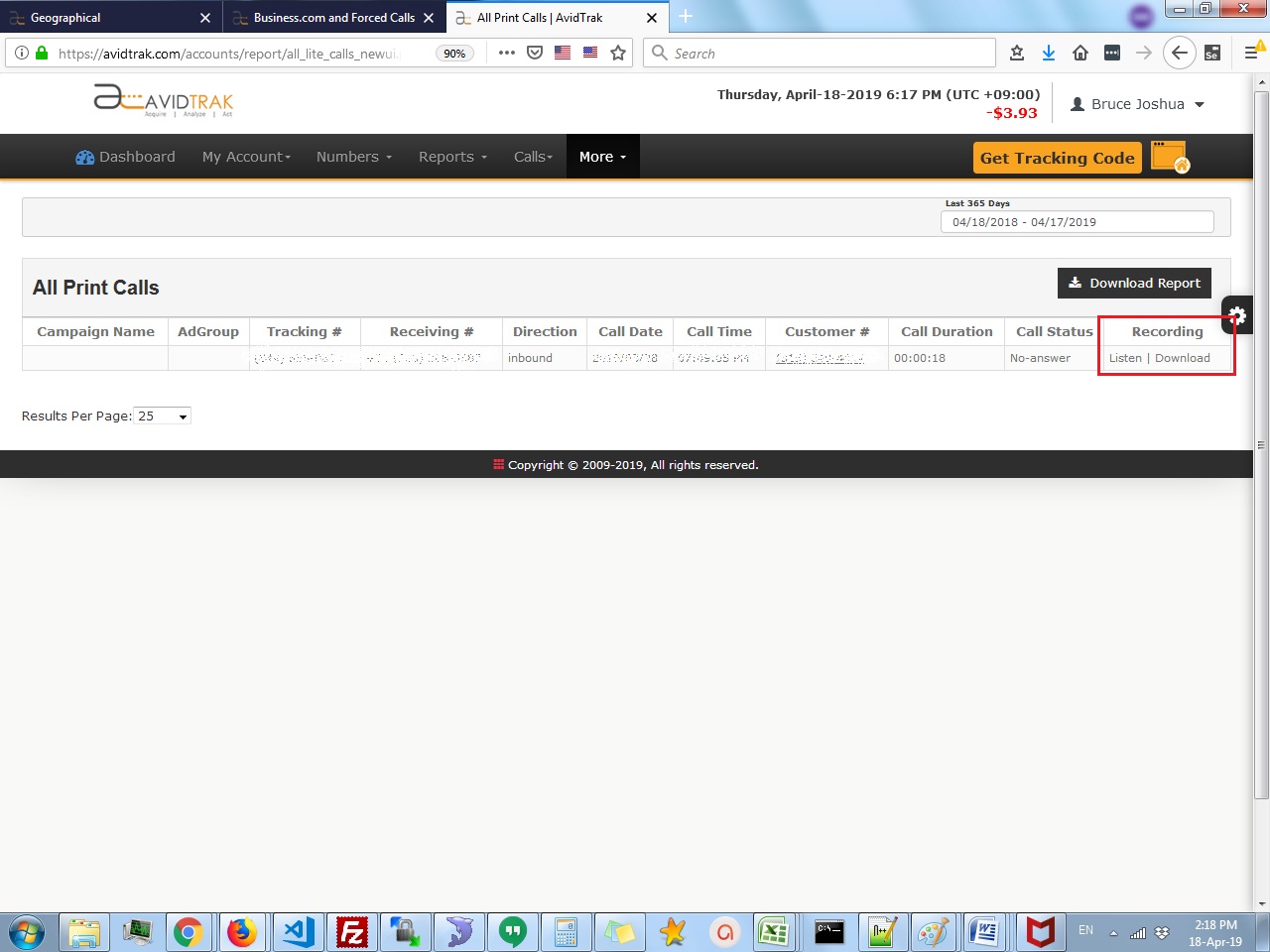Open Microsoft Excel from taskbar
Image resolution: width=1270 pixels, height=952 pixels.
click(x=773, y=932)
